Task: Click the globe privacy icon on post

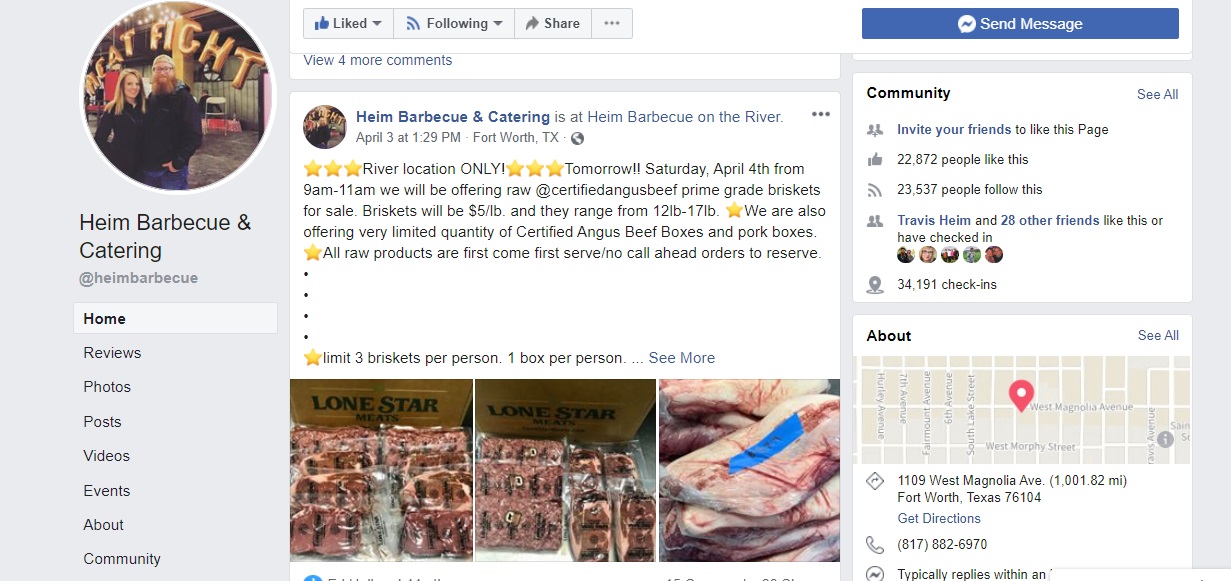Action: [x=577, y=138]
